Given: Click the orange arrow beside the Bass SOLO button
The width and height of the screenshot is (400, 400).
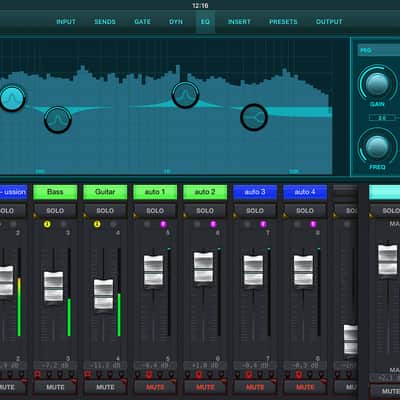Looking at the screenshot, I should (35, 216).
